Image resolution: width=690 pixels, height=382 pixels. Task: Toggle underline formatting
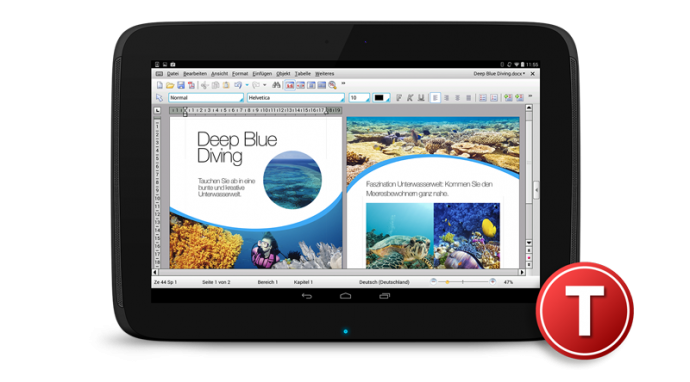pyautogui.click(x=421, y=98)
